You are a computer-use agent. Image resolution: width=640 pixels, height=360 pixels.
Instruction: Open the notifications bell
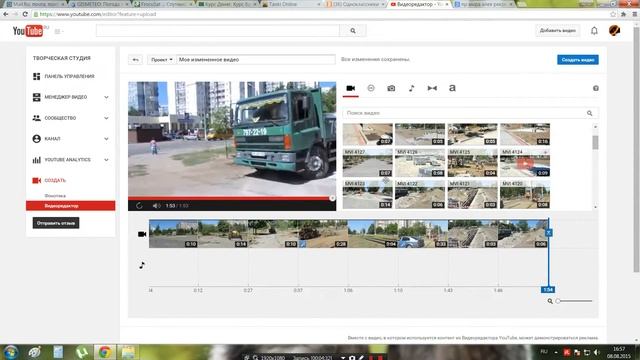coord(594,31)
